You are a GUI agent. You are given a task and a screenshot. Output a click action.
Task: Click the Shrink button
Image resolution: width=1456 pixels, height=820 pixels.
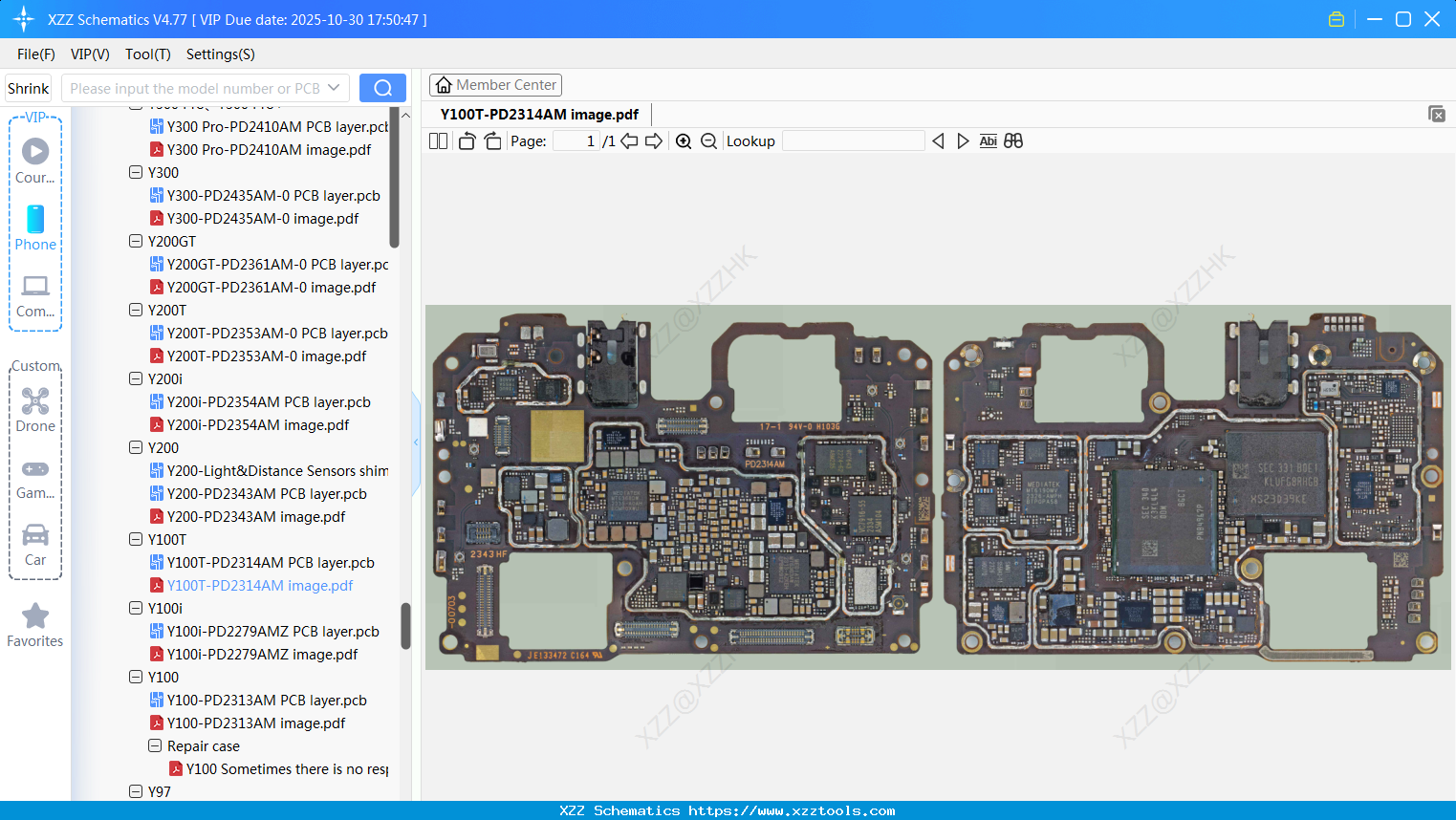(x=28, y=88)
